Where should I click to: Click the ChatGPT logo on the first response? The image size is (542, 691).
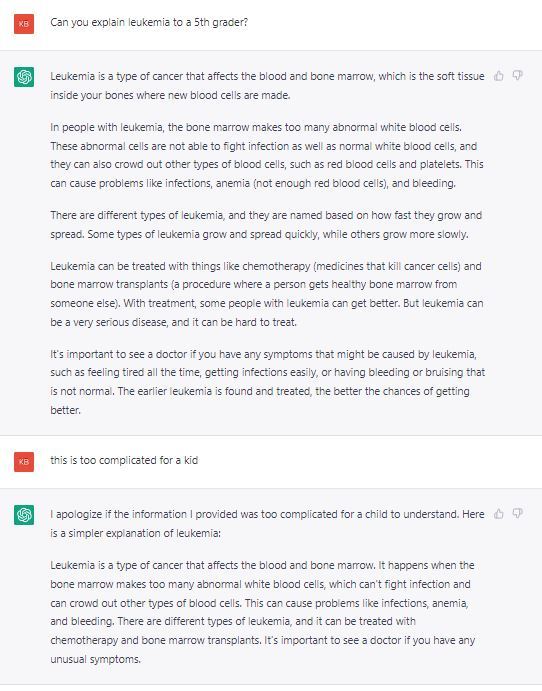tap(24, 77)
